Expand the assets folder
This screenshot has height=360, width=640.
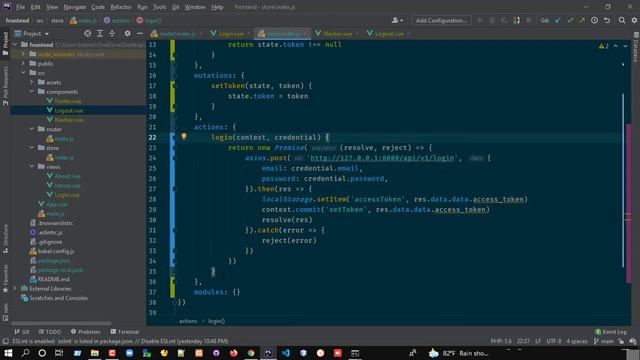(x=32, y=82)
